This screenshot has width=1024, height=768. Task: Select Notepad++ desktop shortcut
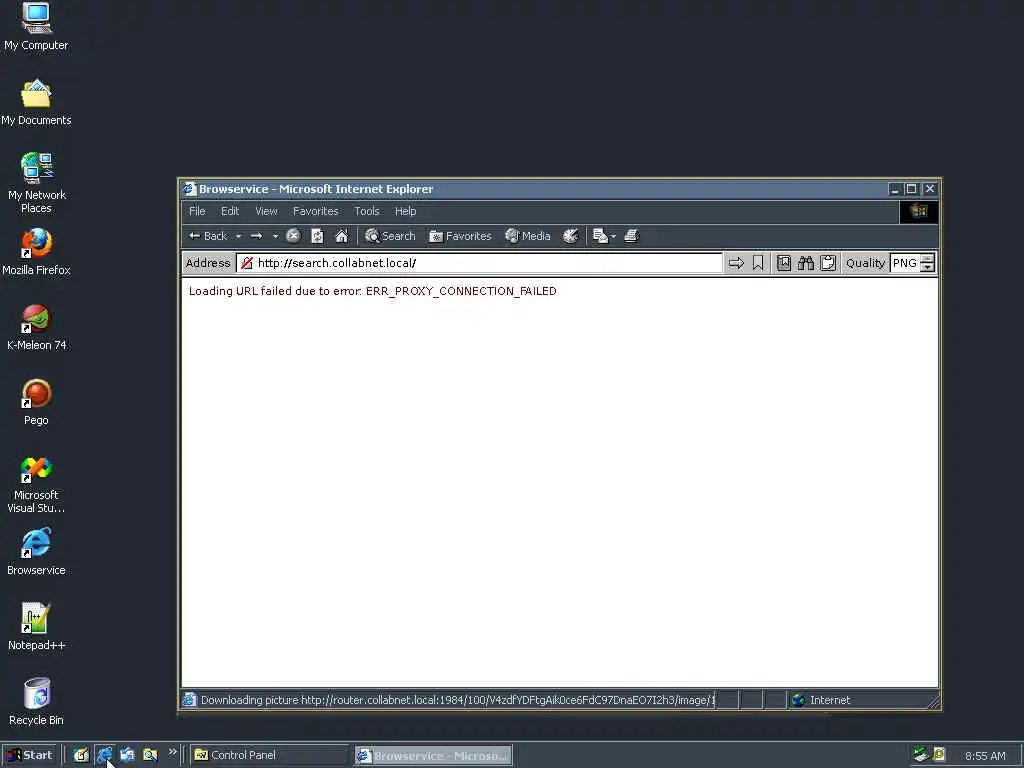pos(36,628)
